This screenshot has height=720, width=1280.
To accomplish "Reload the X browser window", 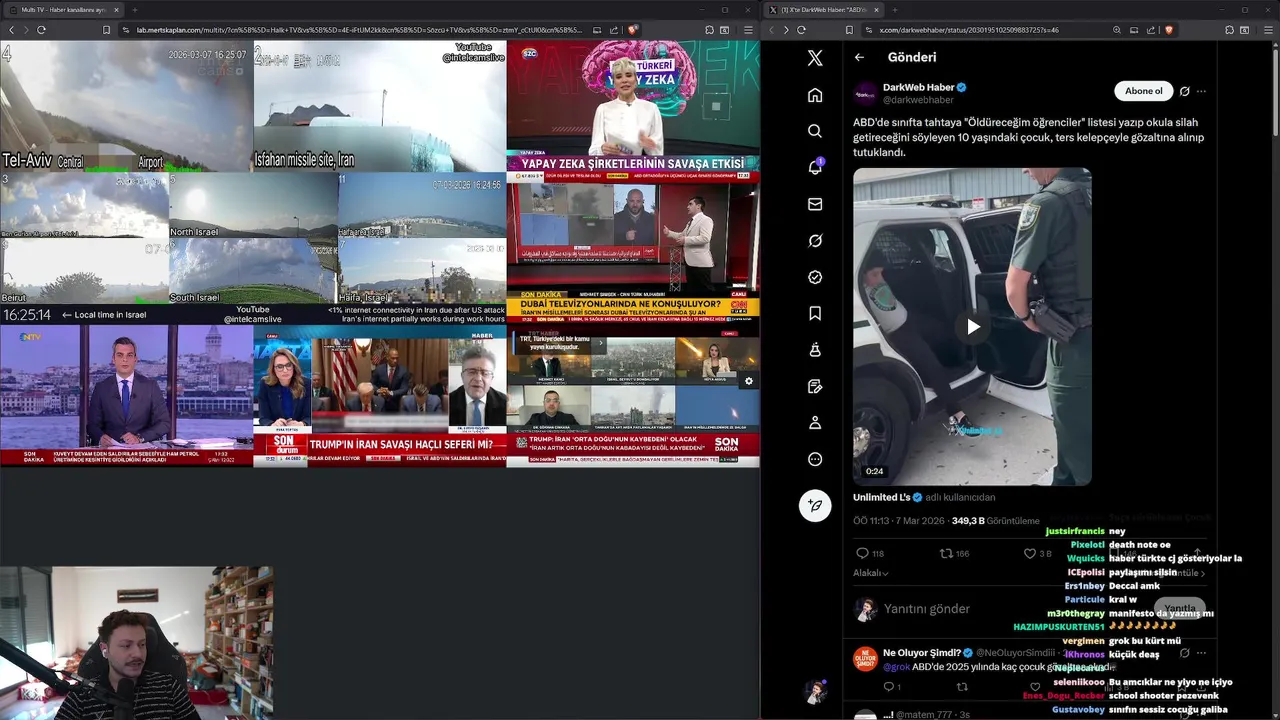I will [x=801, y=30].
